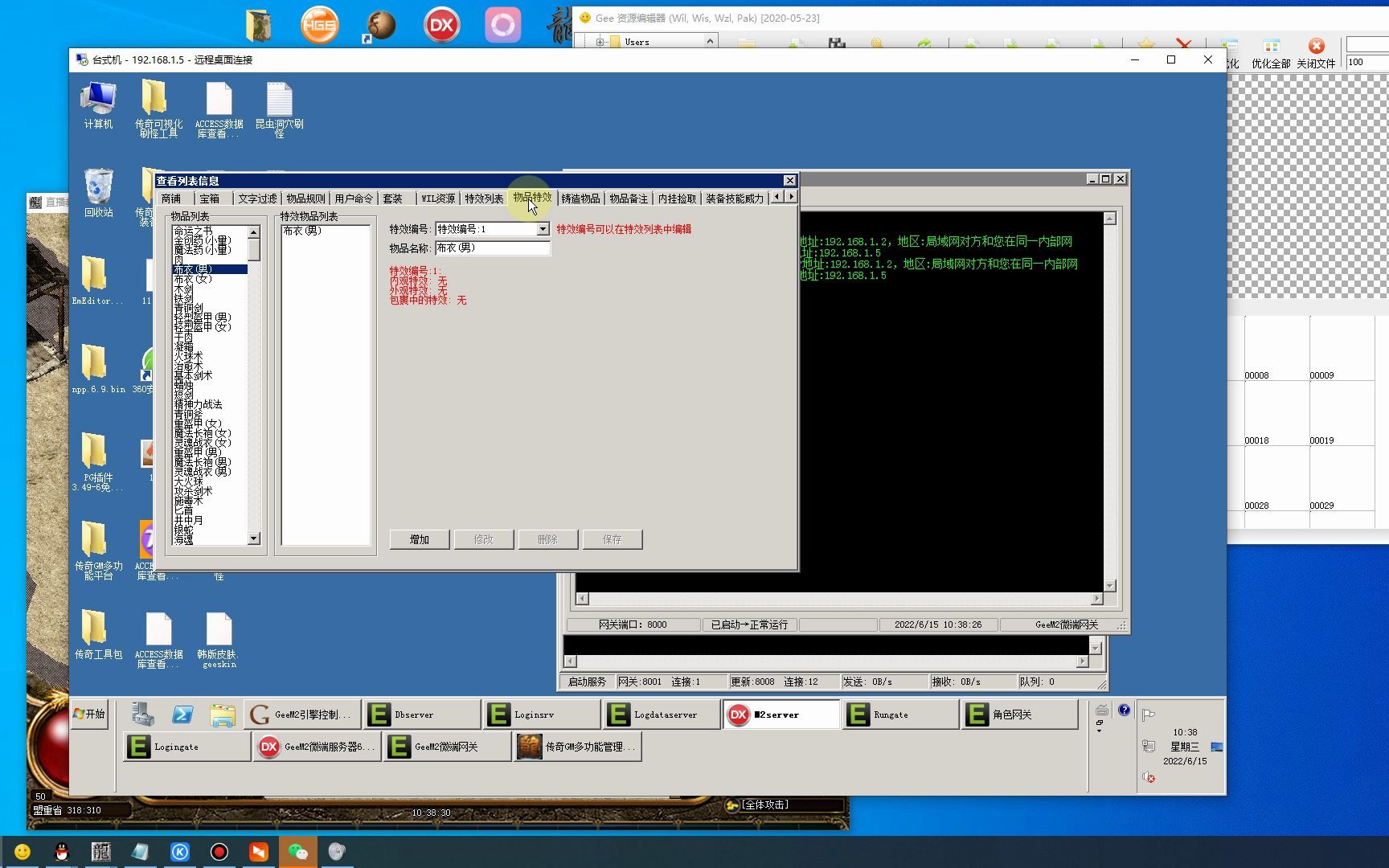
Task: Open Server Manager from remote quick launch
Action: coord(143,714)
